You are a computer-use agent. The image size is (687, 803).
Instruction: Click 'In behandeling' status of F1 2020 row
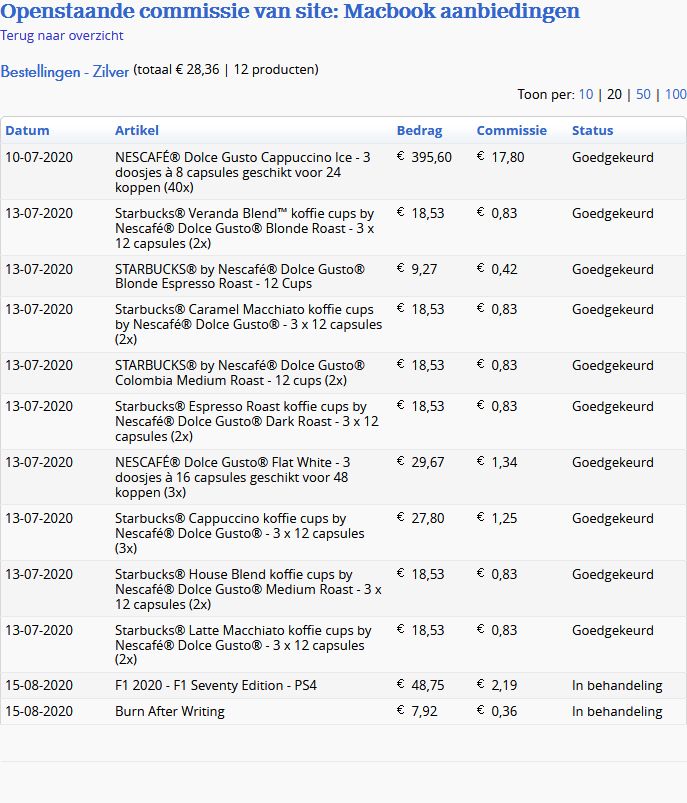pyautogui.click(x=617, y=685)
